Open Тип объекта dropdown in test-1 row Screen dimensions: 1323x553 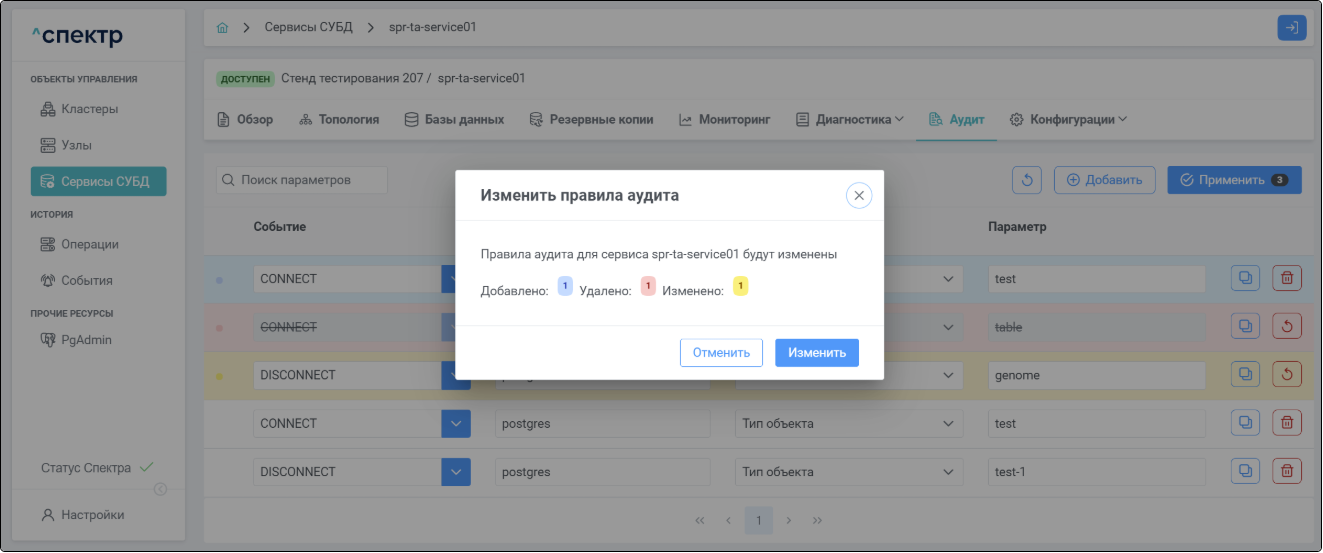(x=848, y=471)
